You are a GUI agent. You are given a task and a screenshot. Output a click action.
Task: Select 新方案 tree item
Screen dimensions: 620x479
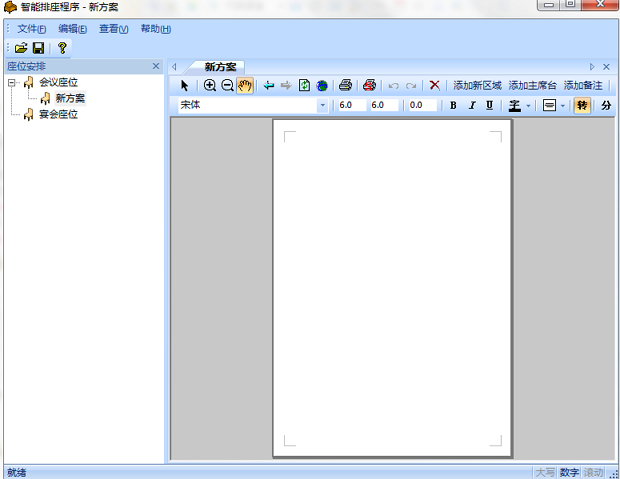(70, 98)
